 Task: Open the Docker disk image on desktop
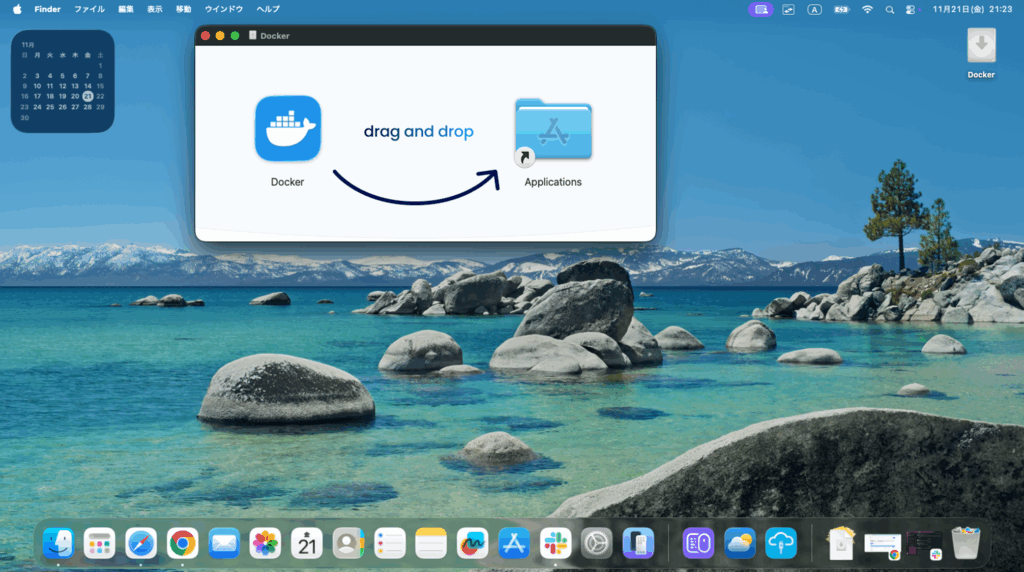980,47
